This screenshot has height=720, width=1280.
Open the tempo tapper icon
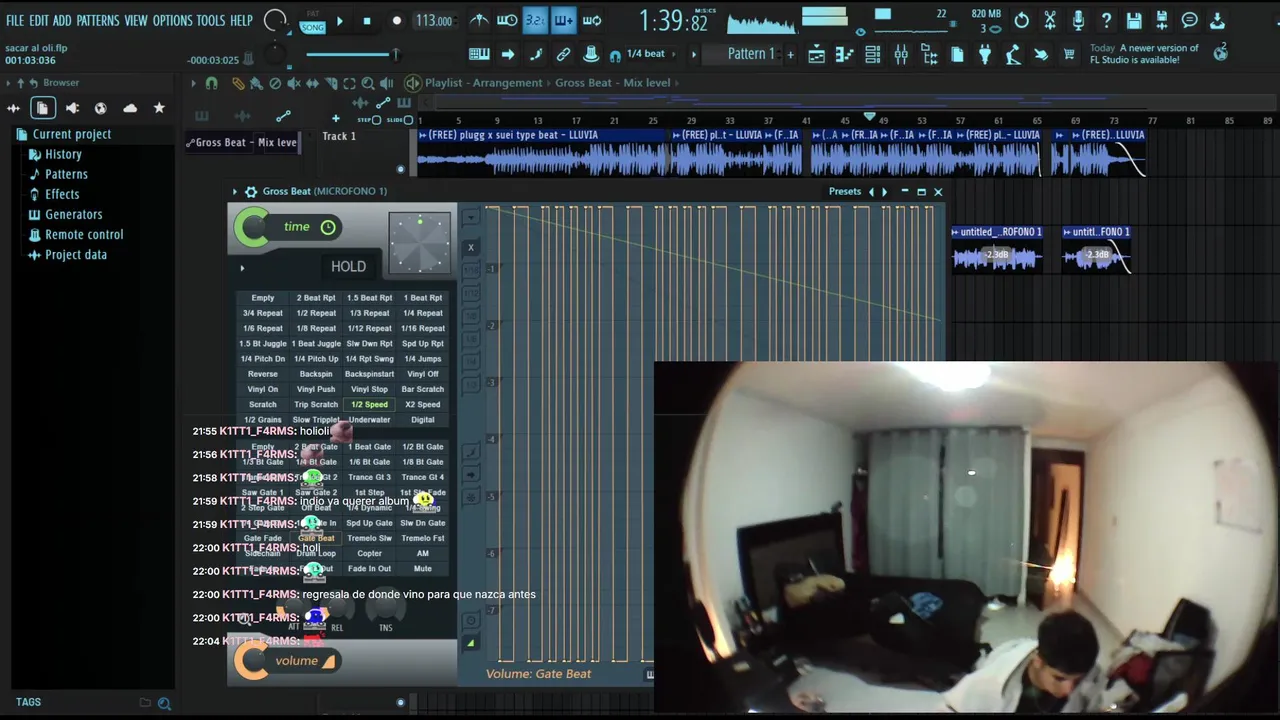tap(1013, 55)
